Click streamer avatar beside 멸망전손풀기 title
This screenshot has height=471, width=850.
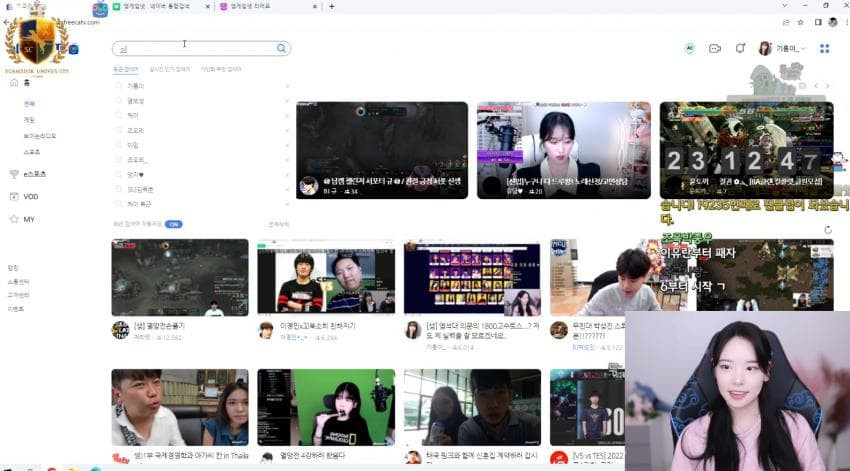pos(120,330)
